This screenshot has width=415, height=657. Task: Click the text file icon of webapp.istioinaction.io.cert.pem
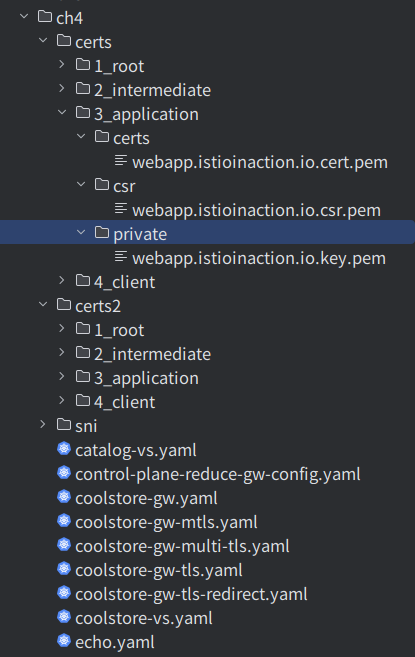tap(121, 160)
